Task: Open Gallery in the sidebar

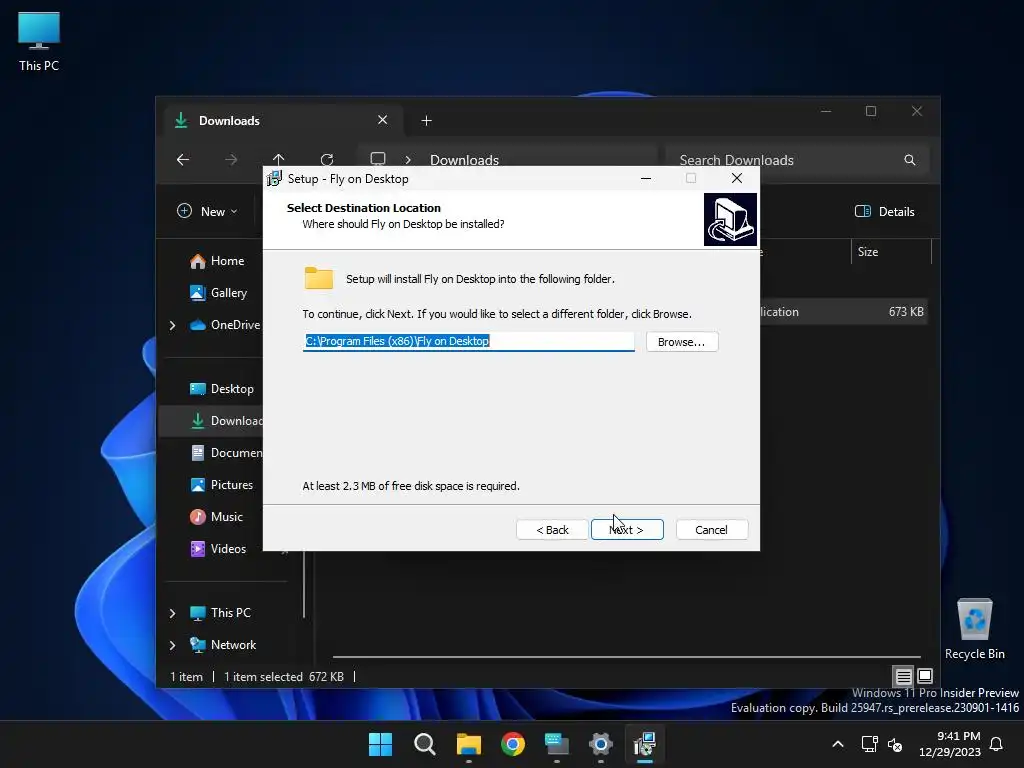Action: coord(219,293)
